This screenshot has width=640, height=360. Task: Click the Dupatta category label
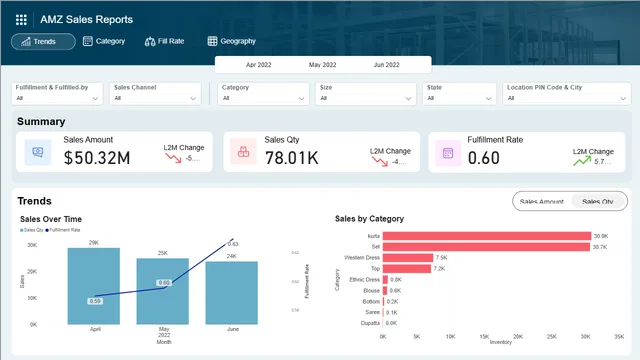click(x=370, y=323)
